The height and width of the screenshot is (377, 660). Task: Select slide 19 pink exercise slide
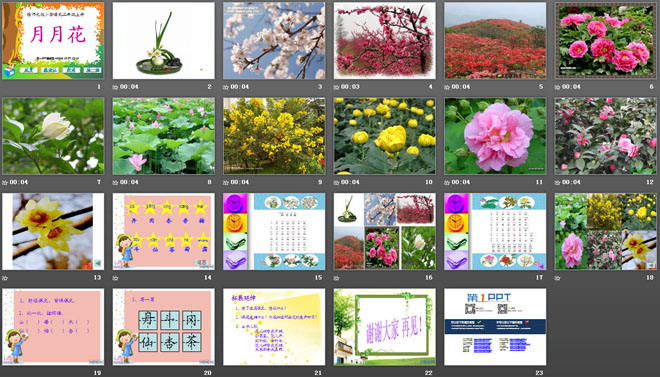(53, 327)
